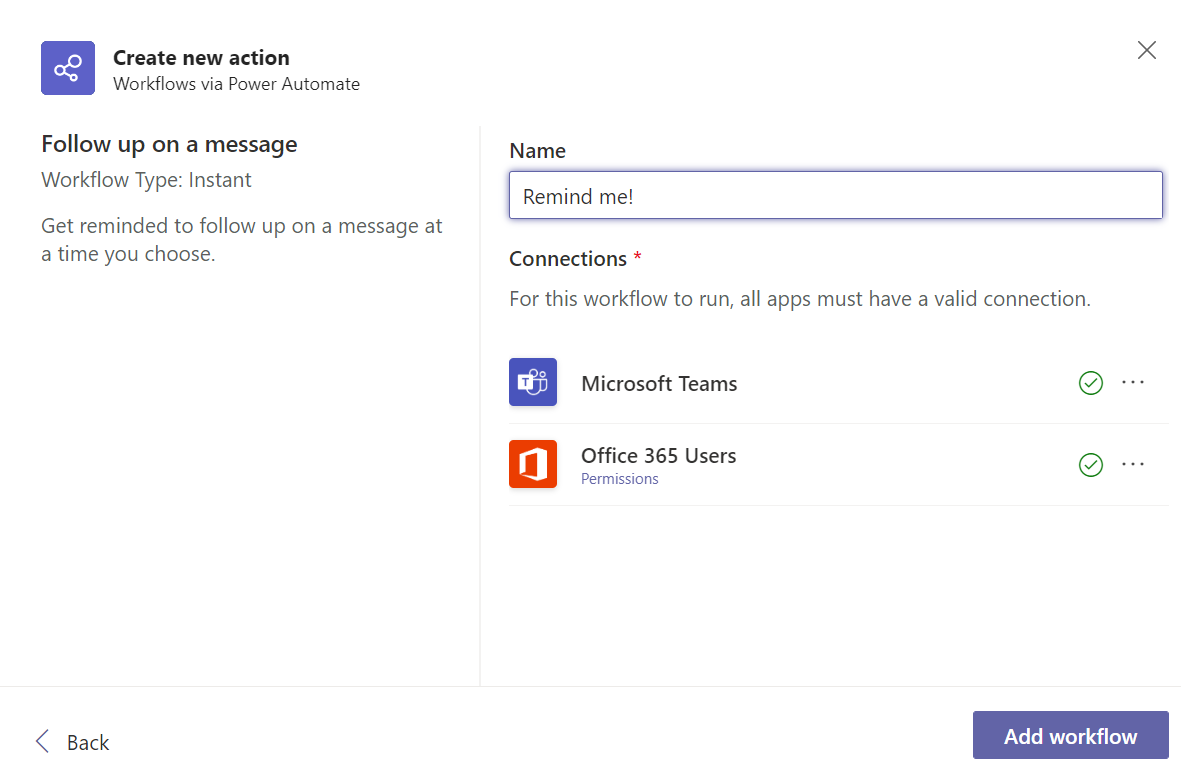Click the Add workflow button
The image size is (1181, 780).
[x=1070, y=735]
